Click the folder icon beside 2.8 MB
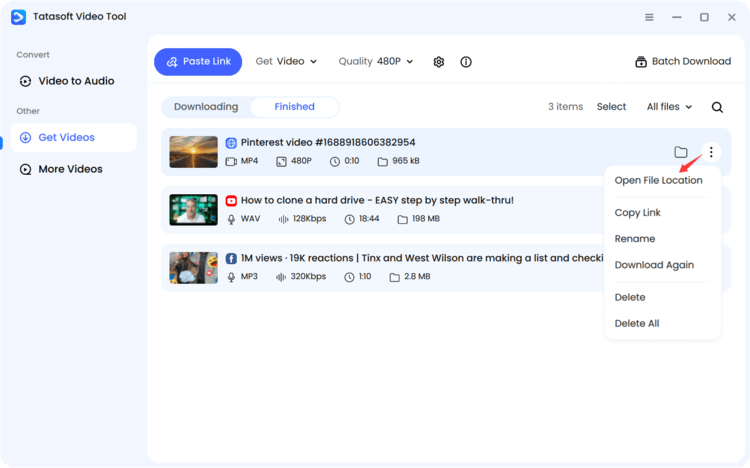This screenshot has height=468, width=750. (x=395, y=277)
